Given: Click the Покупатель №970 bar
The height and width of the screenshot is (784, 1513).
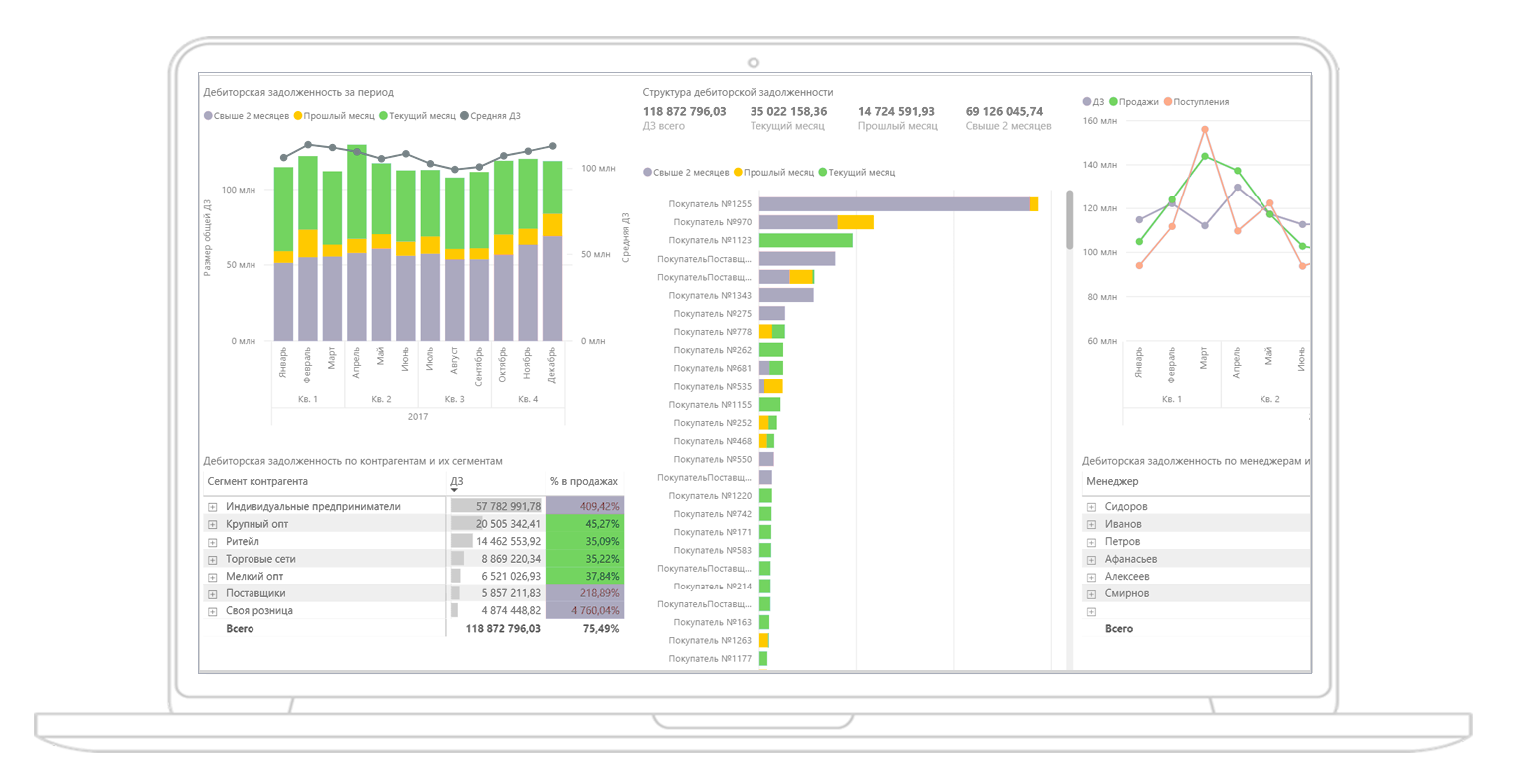Looking at the screenshot, I should (816, 222).
